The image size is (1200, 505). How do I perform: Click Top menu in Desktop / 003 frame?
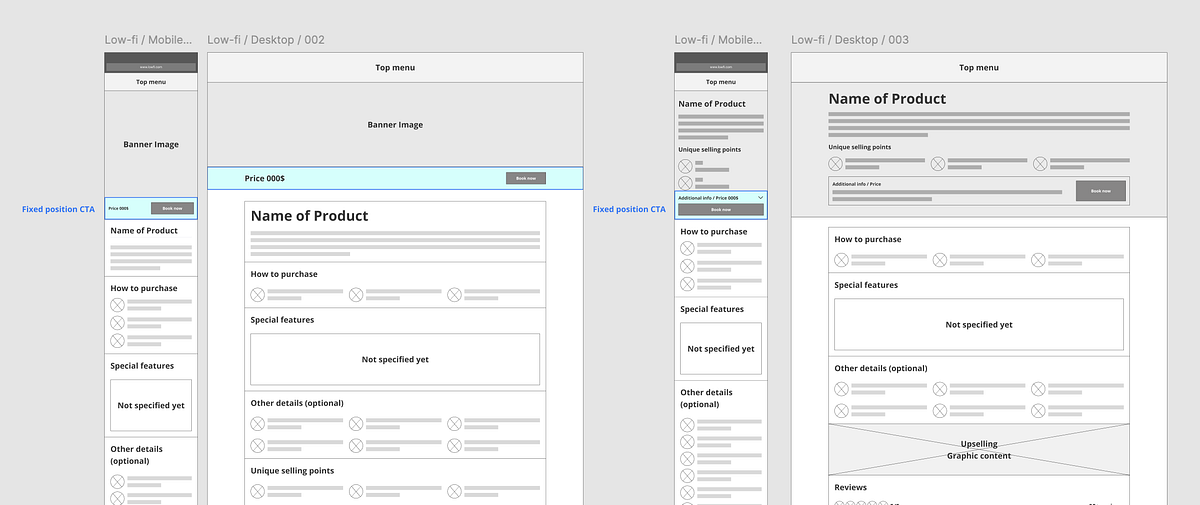[979, 68]
